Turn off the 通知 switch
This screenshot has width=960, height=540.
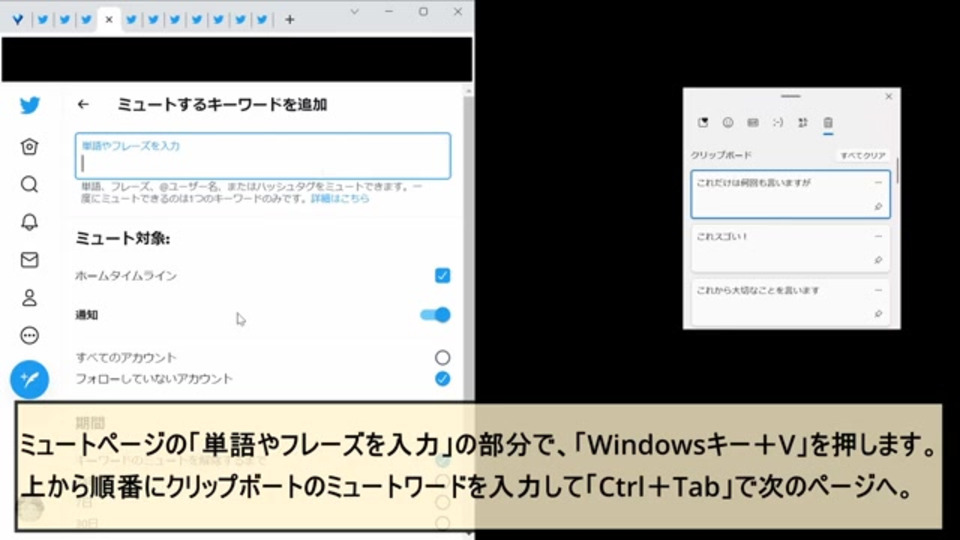[435, 315]
